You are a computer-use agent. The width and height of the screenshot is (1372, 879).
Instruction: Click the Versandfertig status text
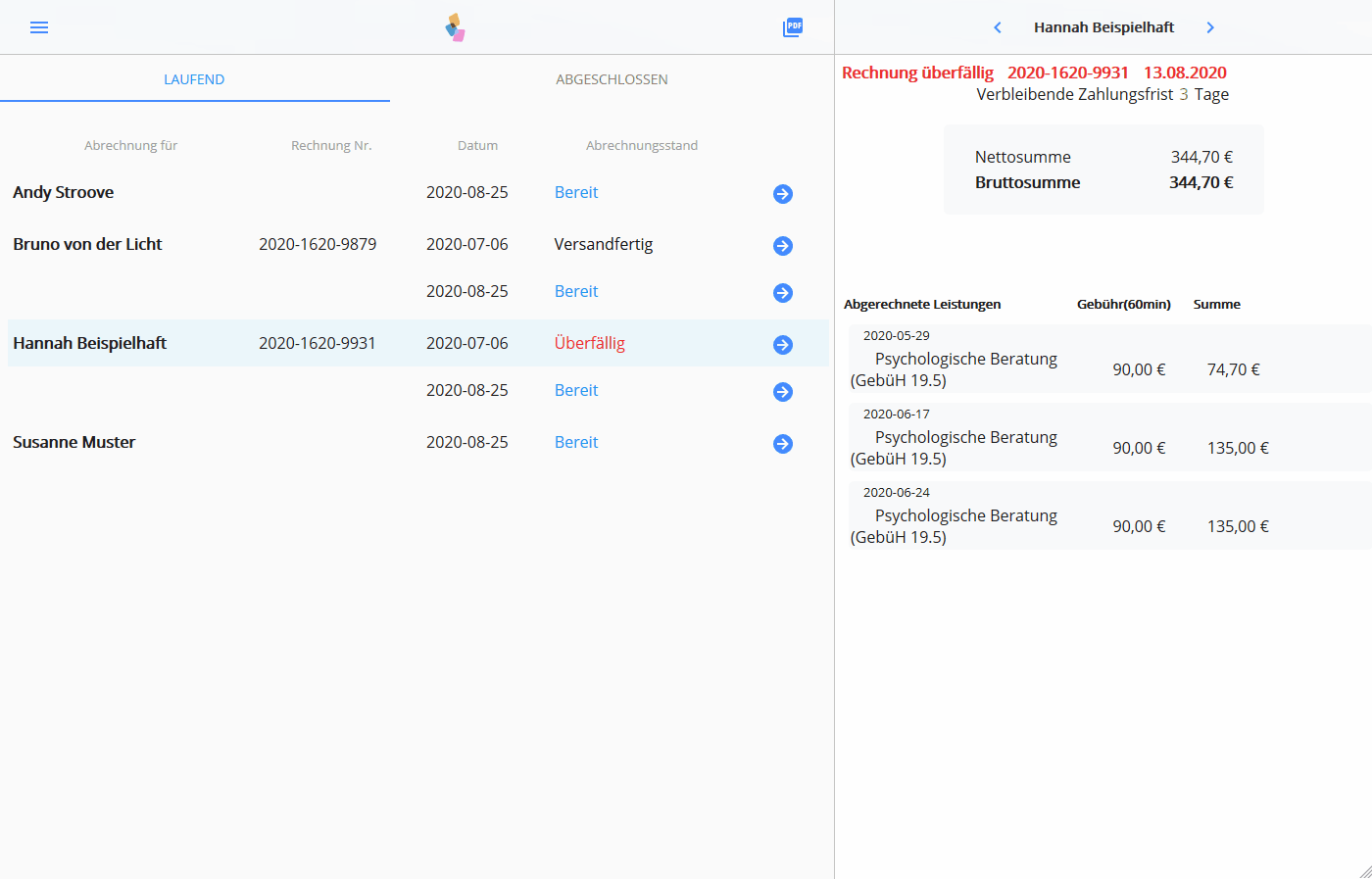tap(603, 245)
